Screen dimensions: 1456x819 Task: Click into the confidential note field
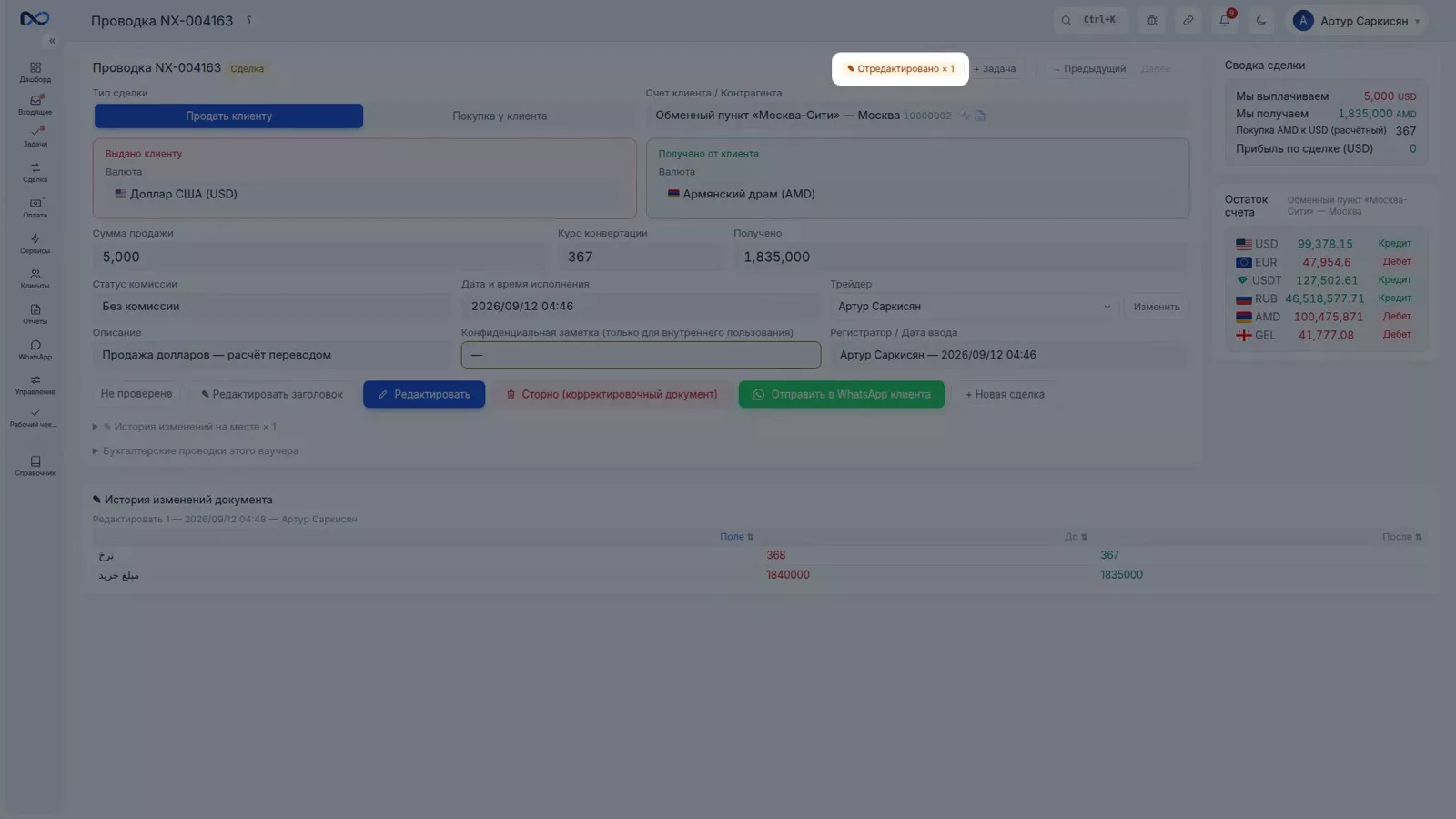pos(641,355)
